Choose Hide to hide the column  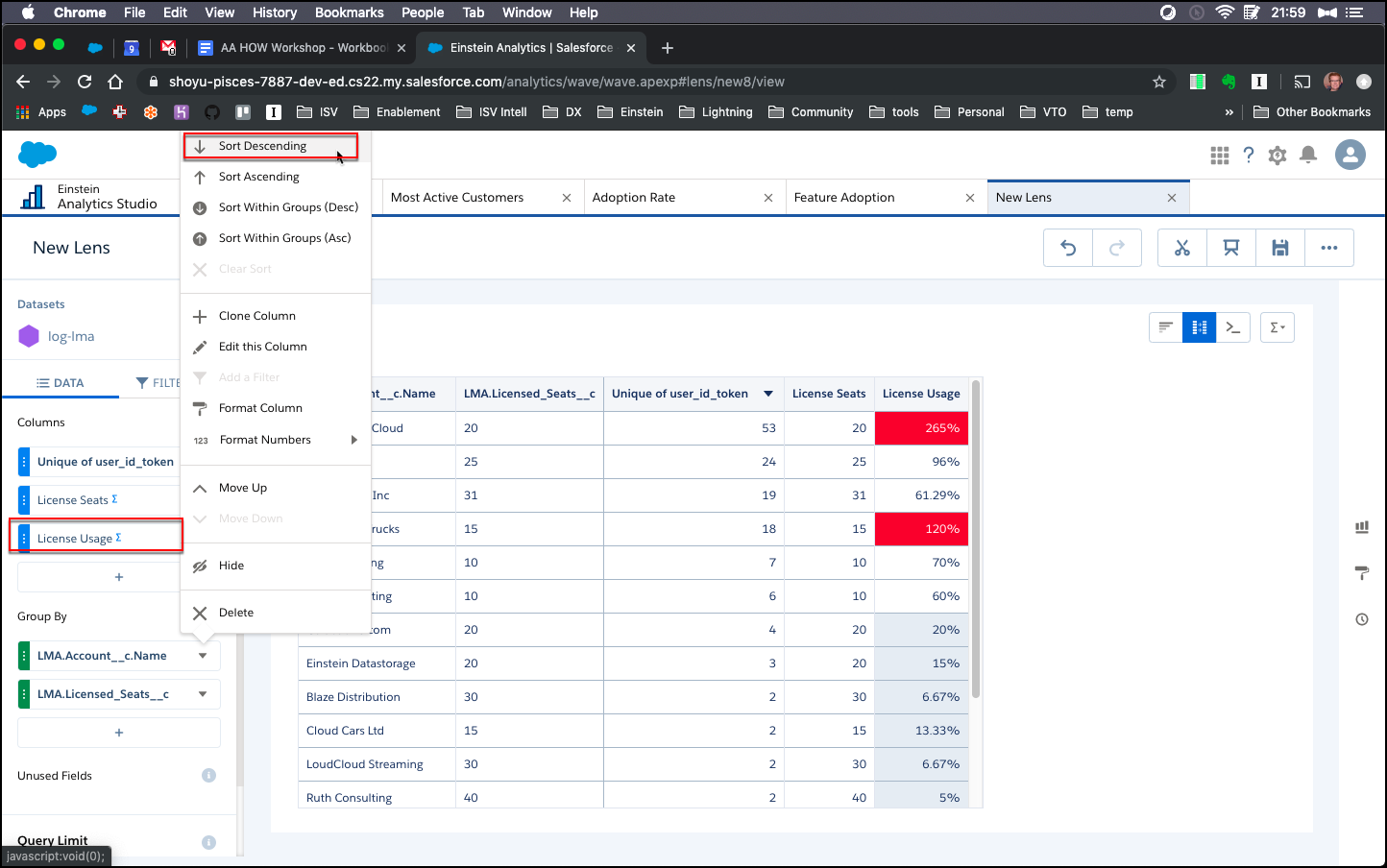pyautogui.click(x=276, y=566)
